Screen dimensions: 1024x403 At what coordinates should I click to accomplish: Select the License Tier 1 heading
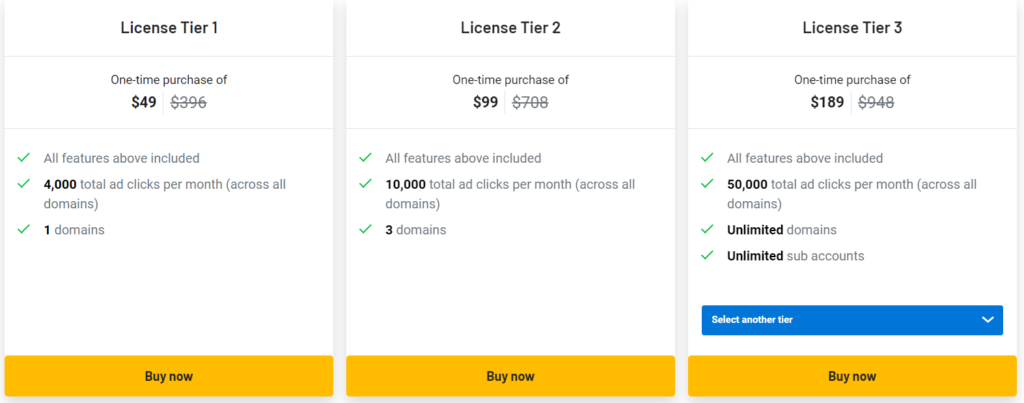(169, 28)
